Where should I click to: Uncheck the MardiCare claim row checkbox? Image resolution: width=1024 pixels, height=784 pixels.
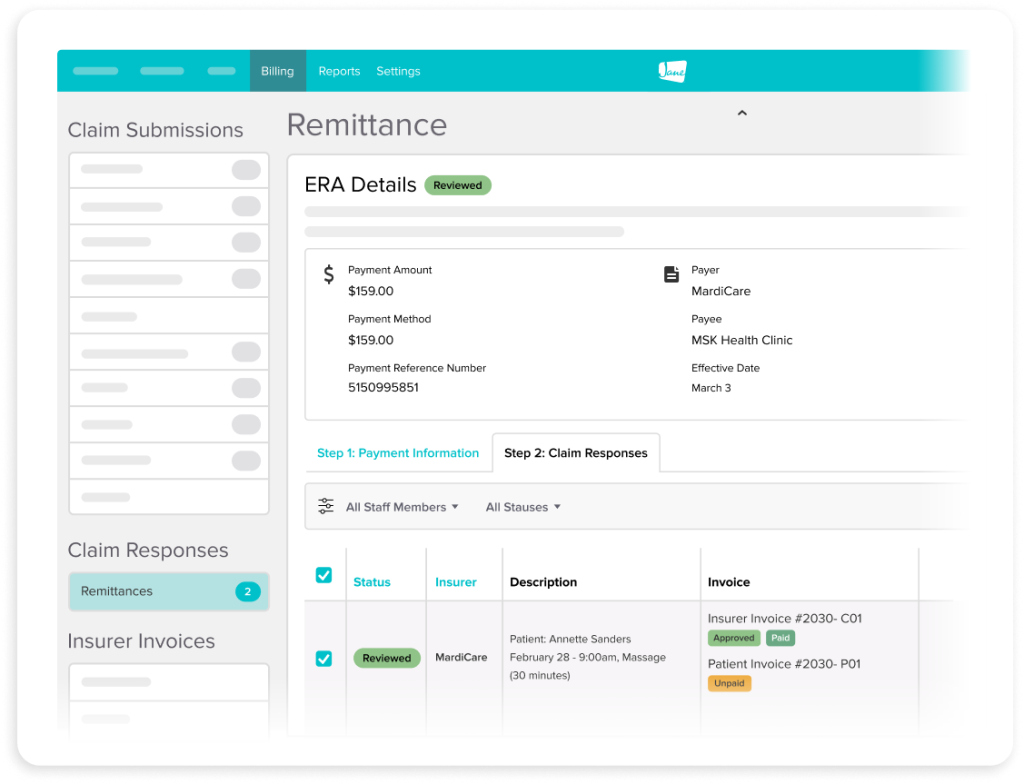point(324,658)
